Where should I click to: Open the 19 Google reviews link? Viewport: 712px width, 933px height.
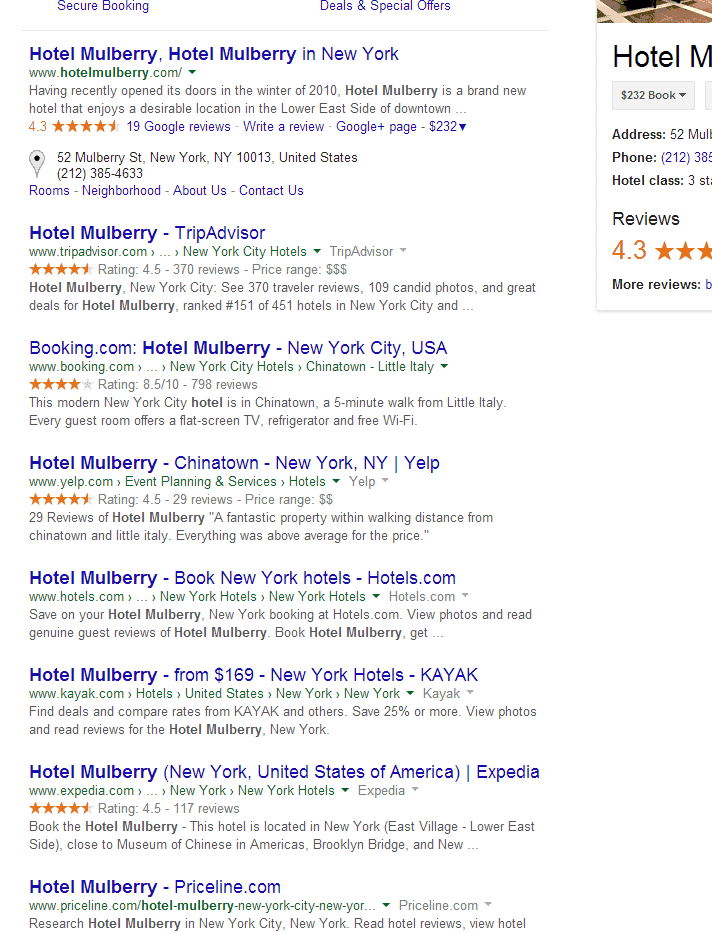179,127
